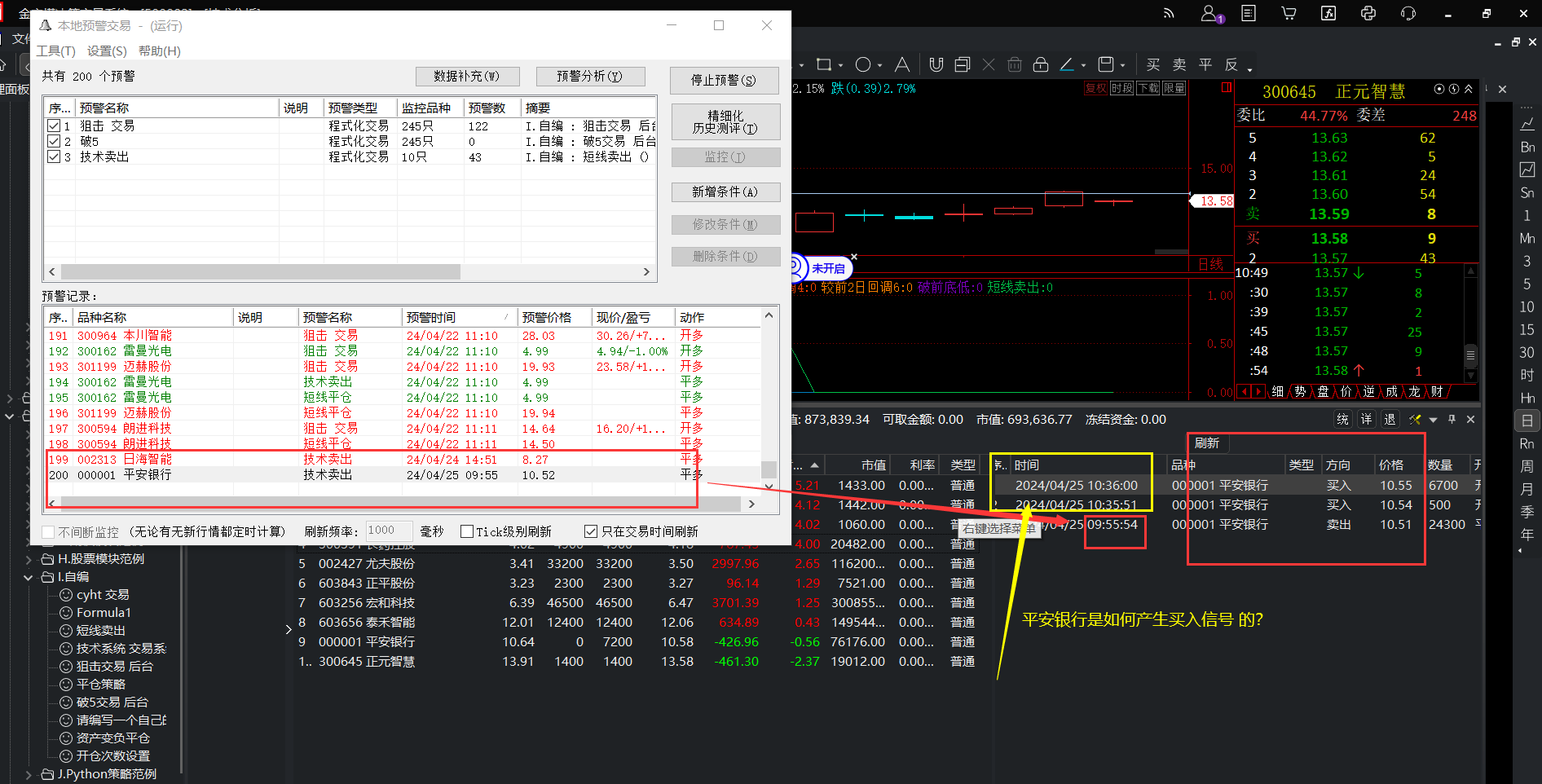Uncheck the 狙击 交易 alert checkbox

(54, 126)
